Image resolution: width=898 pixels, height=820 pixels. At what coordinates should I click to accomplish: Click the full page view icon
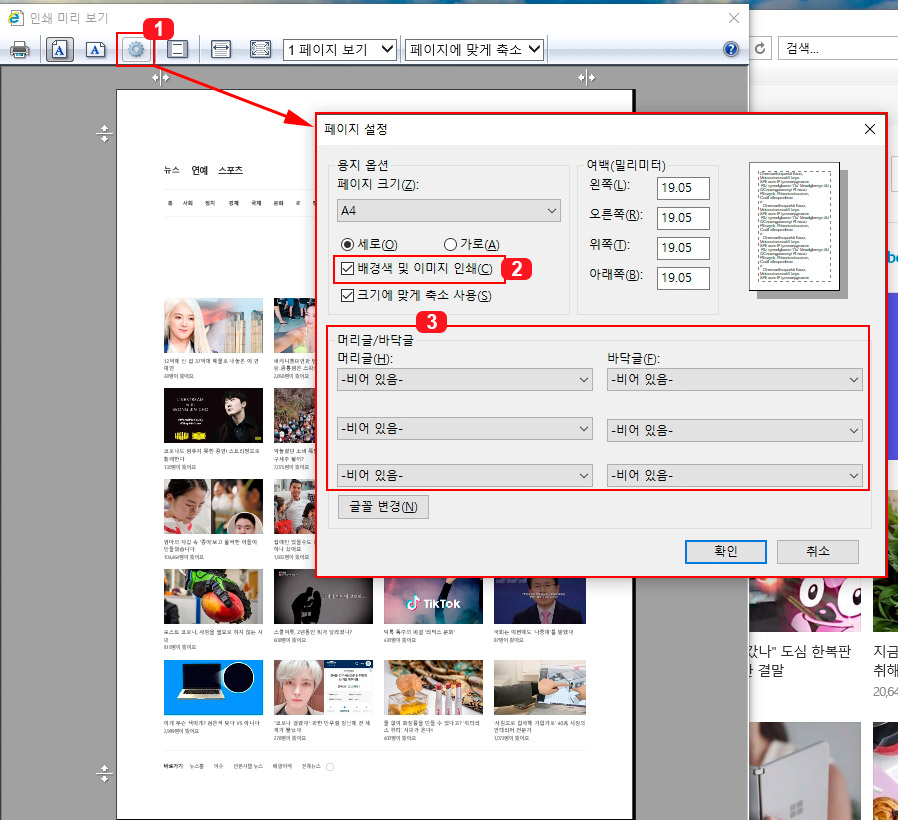tap(260, 50)
